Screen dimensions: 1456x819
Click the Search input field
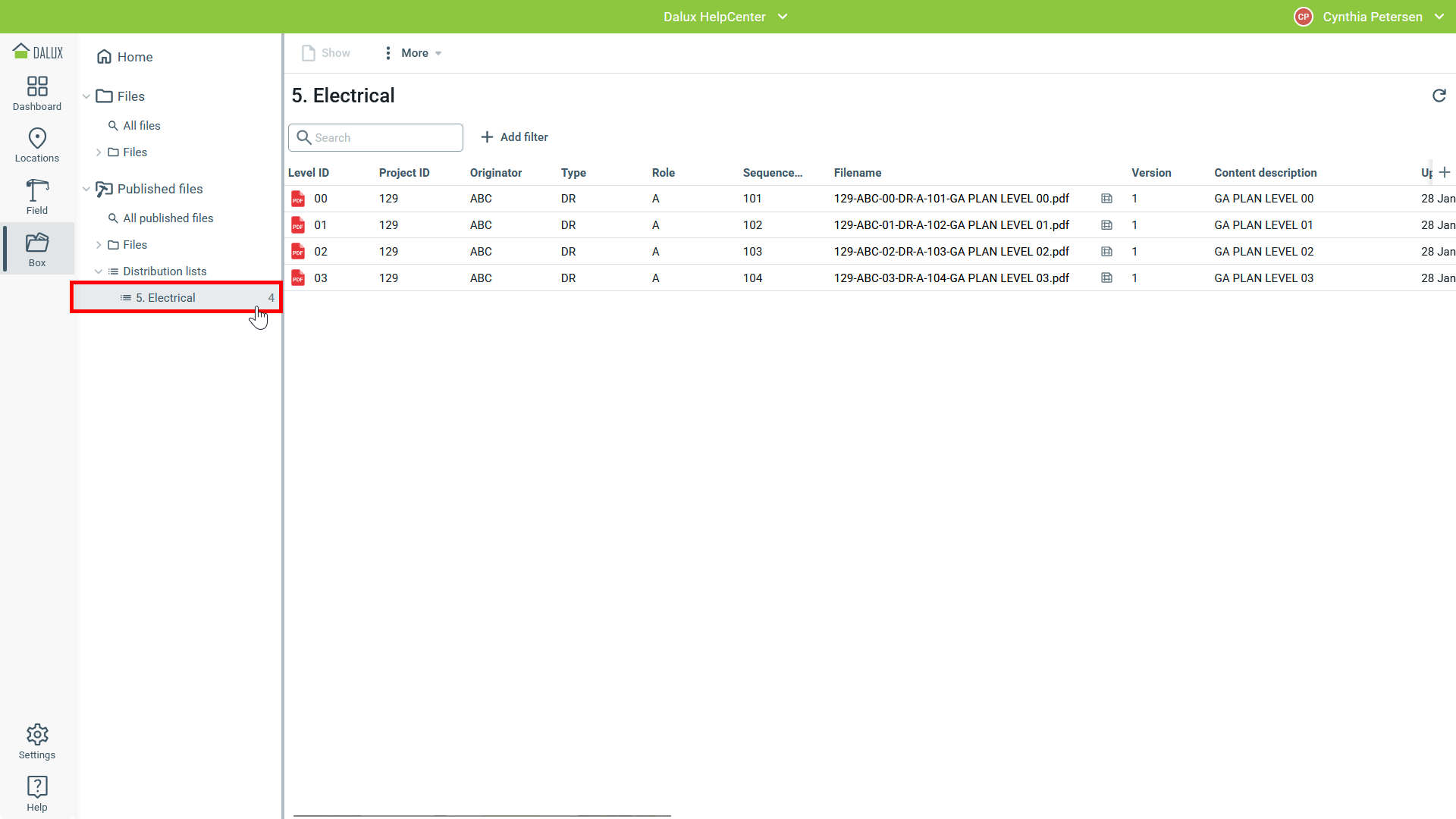383,138
